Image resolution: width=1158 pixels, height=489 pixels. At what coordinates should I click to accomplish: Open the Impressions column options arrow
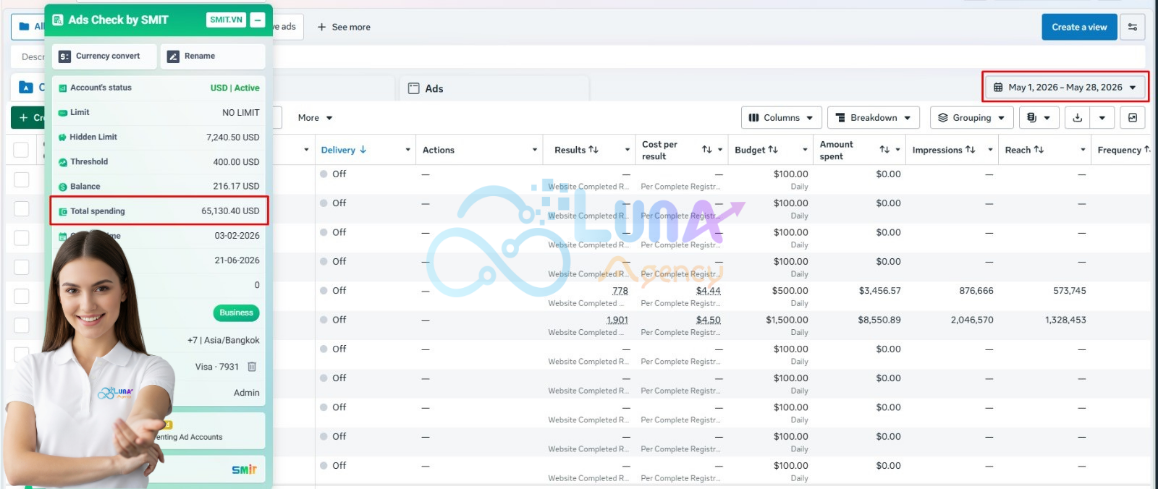(990, 150)
